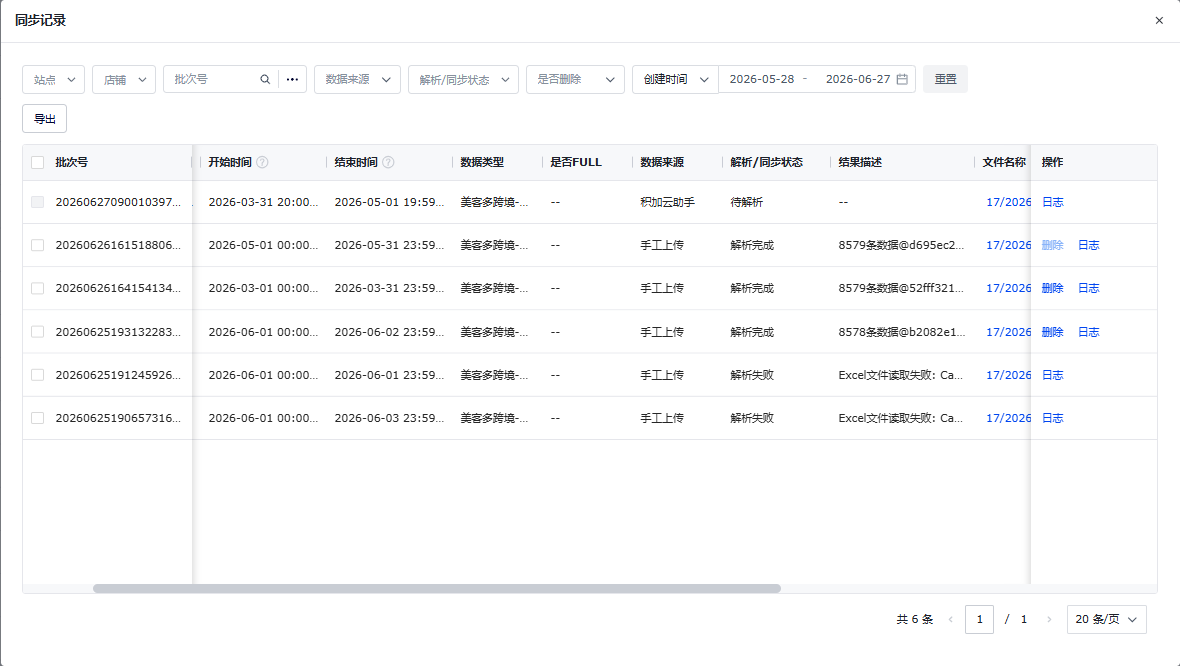Expand the 数据来源 filter dropdown
The height and width of the screenshot is (666, 1180).
(357, 79)
